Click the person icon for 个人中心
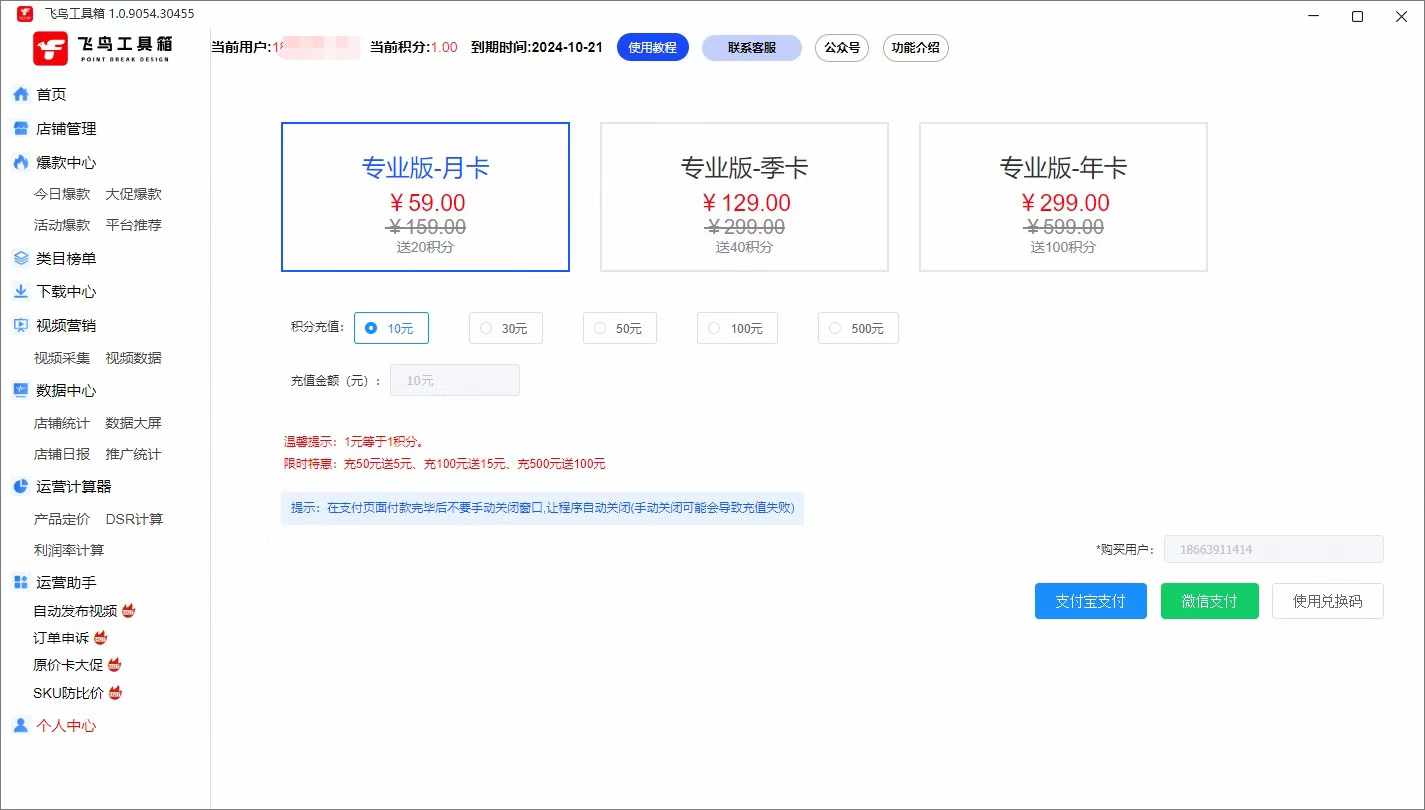This screenshot has height=810, width=1425. click(20, 726)
